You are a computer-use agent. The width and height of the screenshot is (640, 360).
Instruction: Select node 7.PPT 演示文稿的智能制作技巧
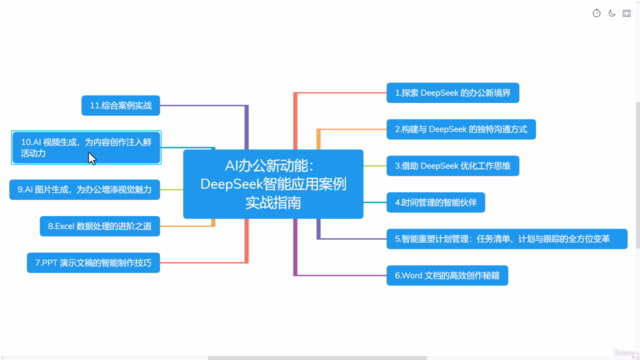(93, 263)
